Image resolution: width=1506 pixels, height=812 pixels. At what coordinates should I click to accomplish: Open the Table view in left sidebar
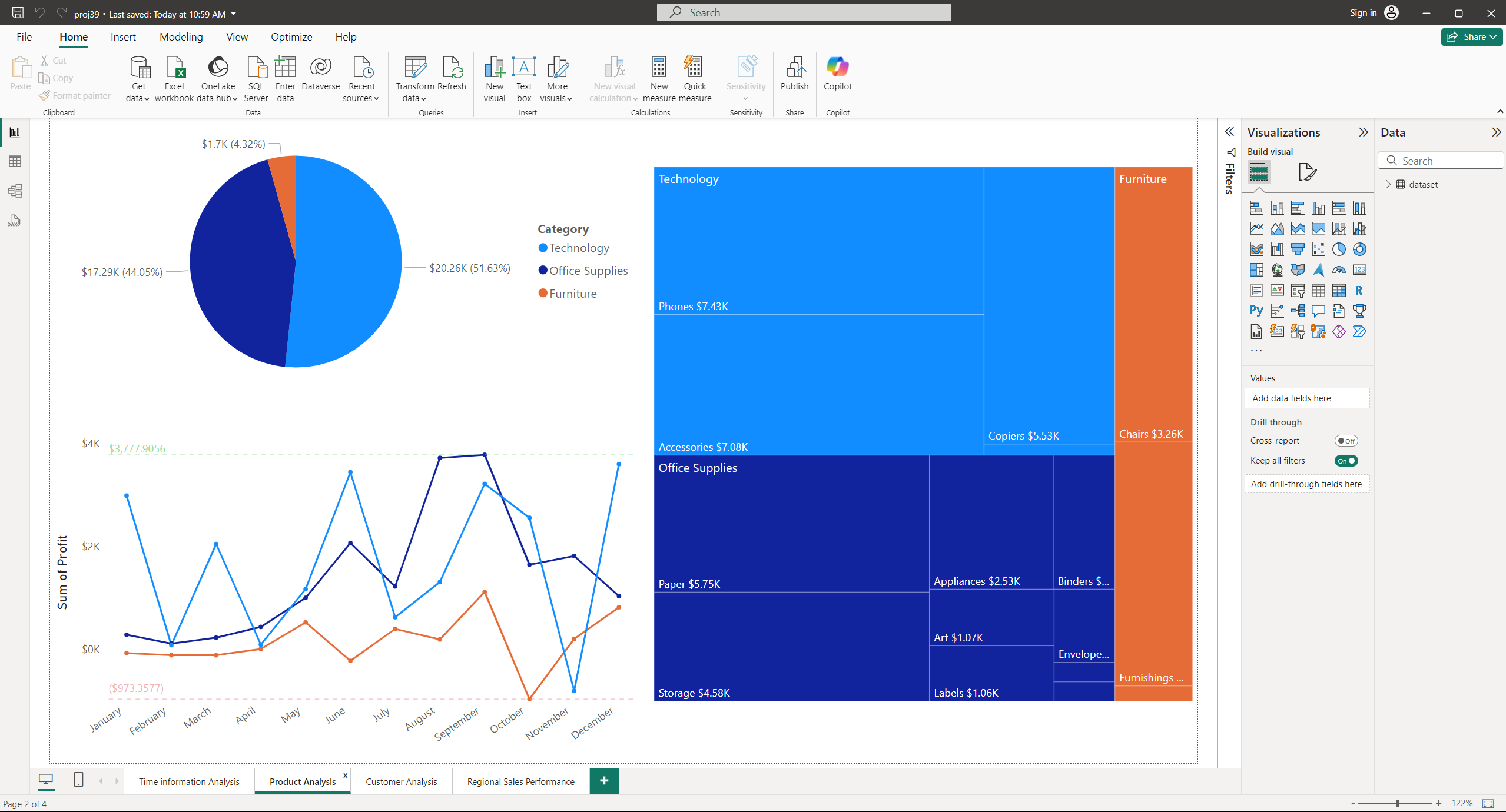(x=15, y=161)
